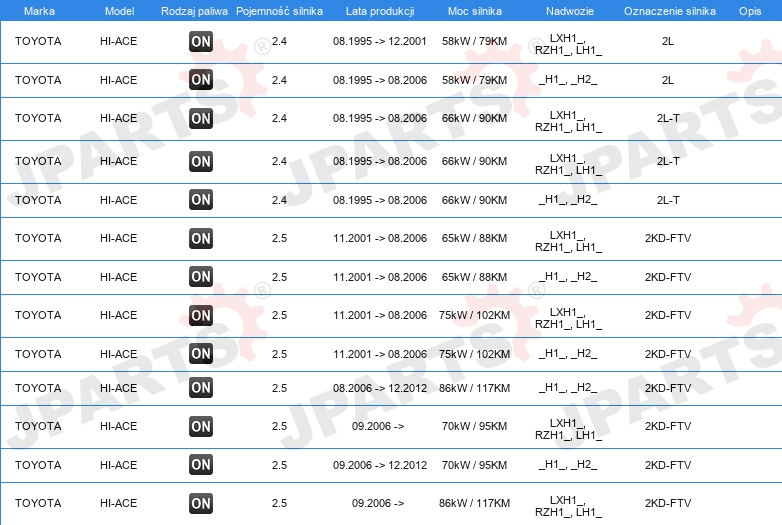The image size is (782, 525).
Task: Click the Opis column header
Action: point(750,11)
